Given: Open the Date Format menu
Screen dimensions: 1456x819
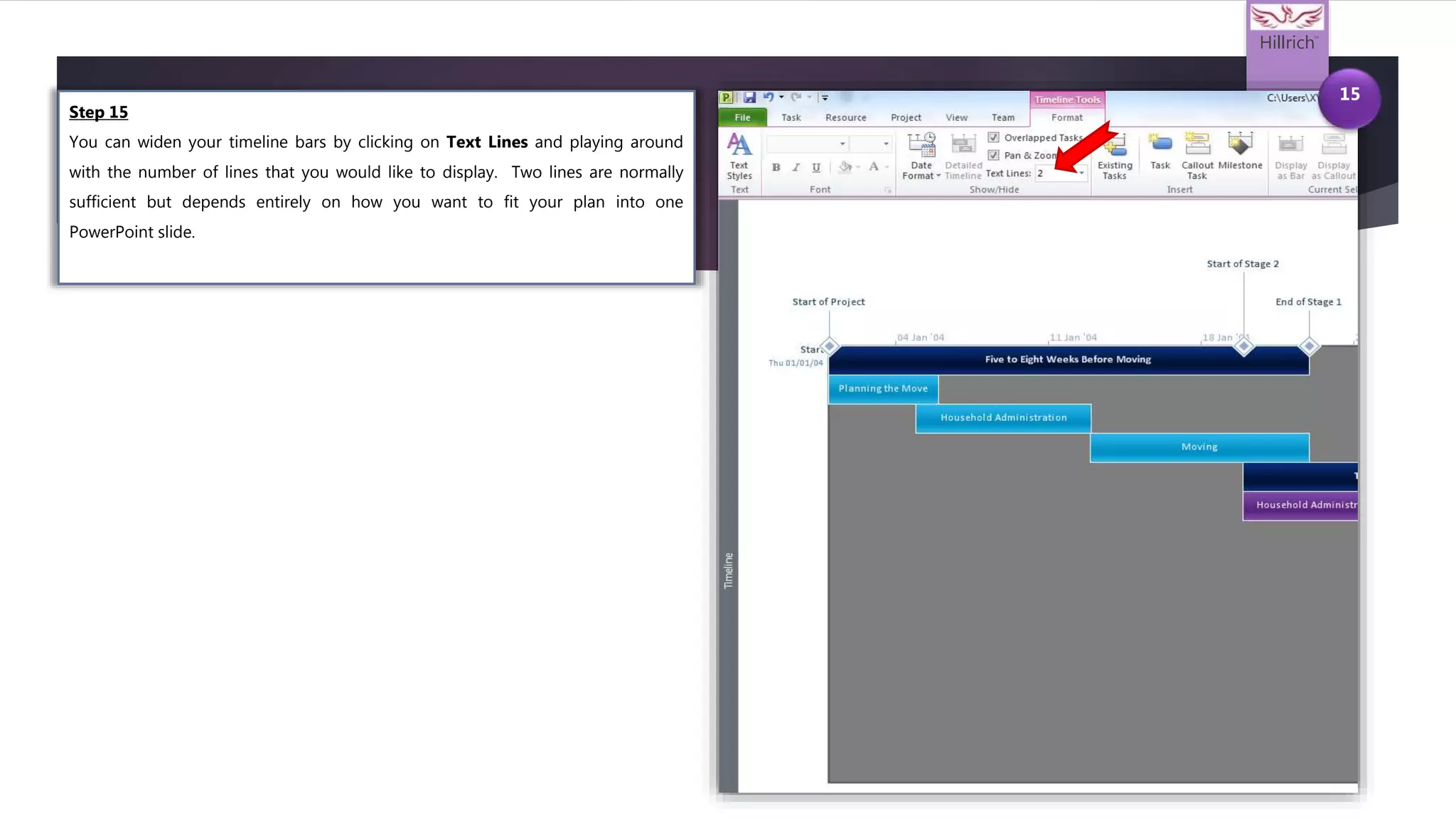Looking at the screenshot, I should [921, 156].
